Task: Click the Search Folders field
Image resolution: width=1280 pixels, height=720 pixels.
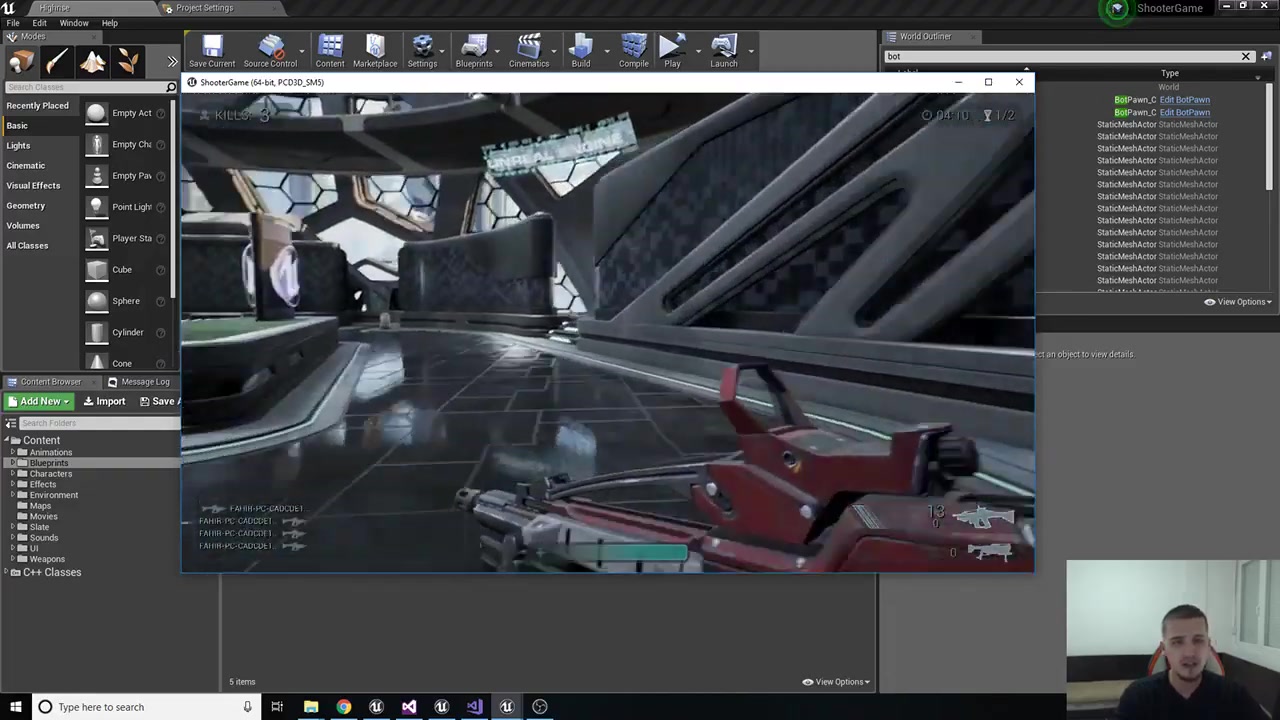Action: tap(98, 424)
